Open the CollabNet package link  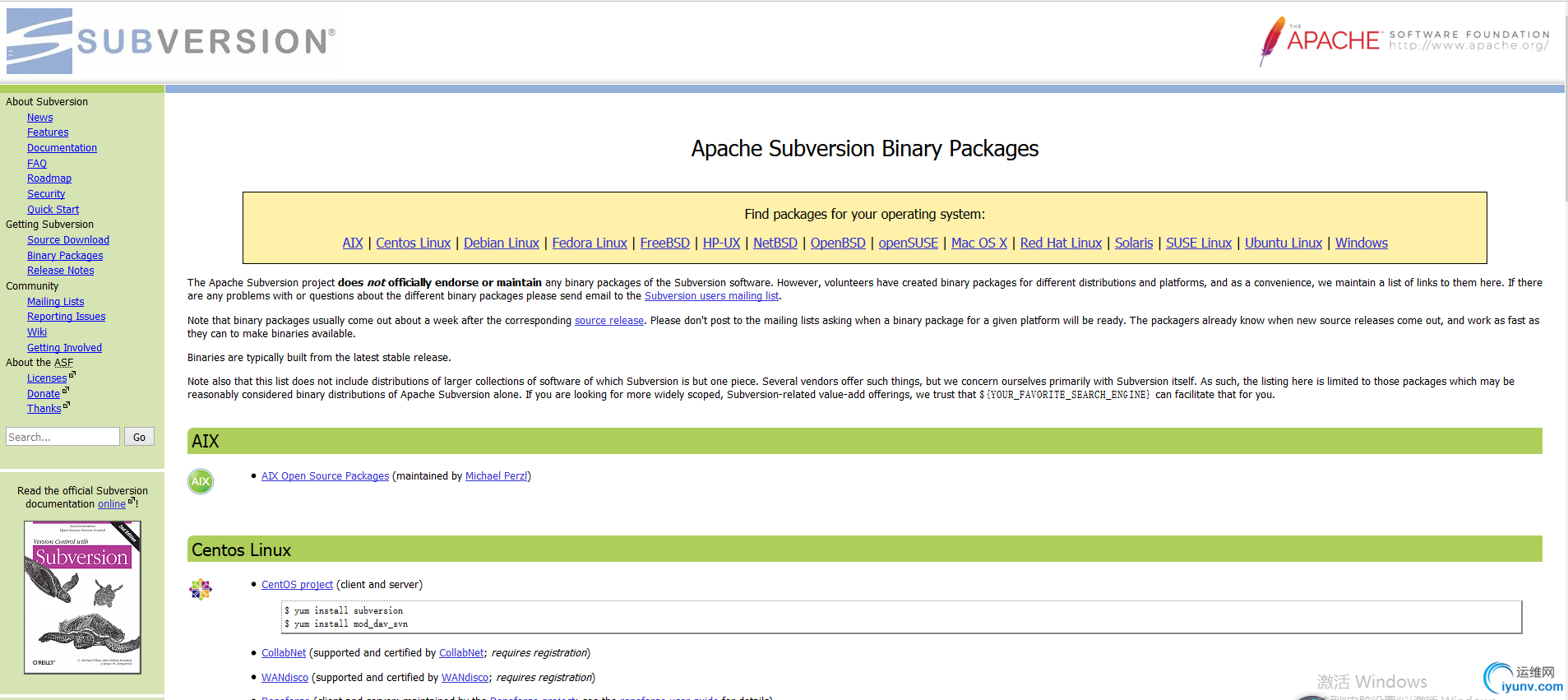point(284,653)
